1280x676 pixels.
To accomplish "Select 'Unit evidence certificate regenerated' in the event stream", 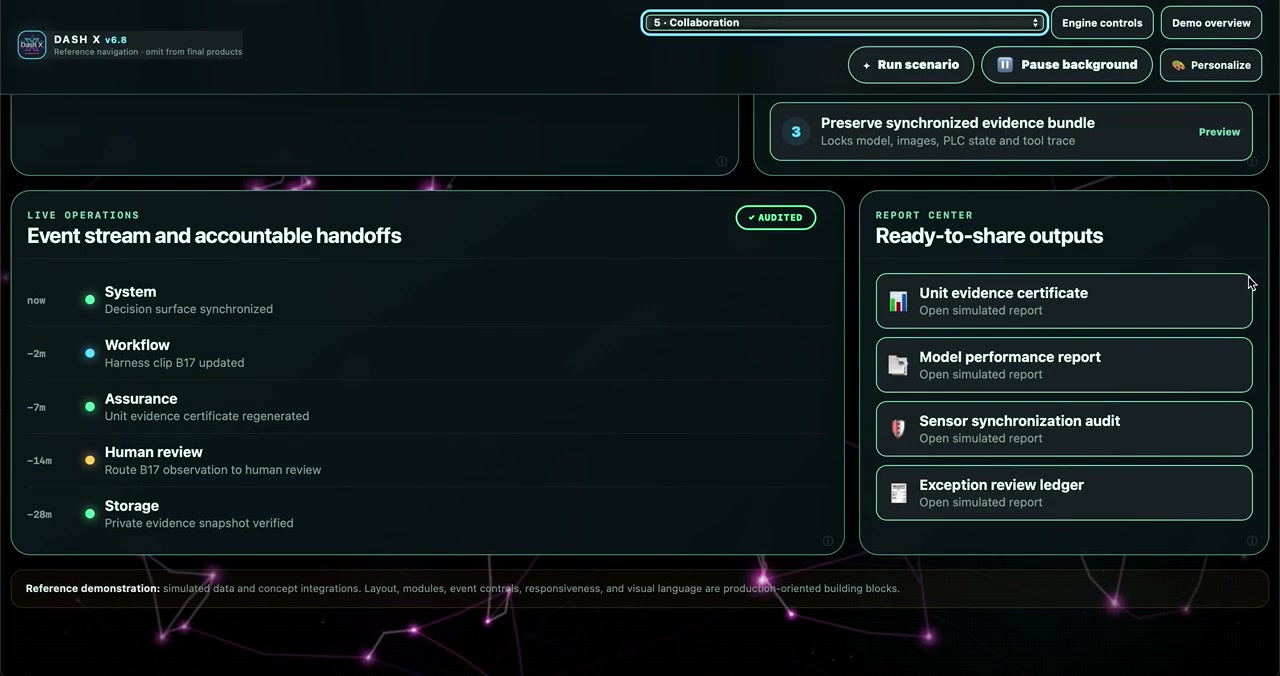I will [x=207, y=416].
